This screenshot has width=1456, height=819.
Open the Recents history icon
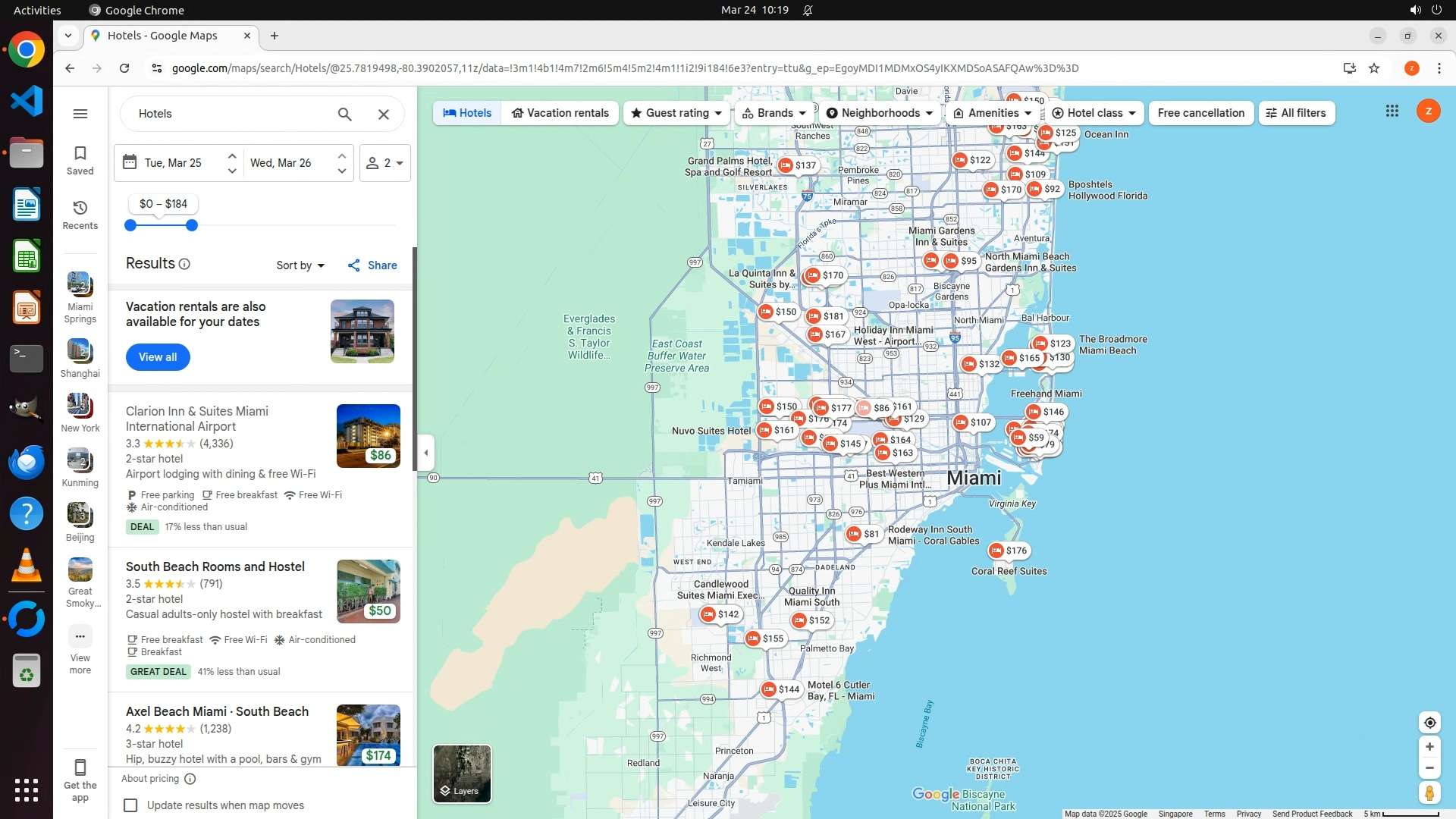[x=80, y=215]
